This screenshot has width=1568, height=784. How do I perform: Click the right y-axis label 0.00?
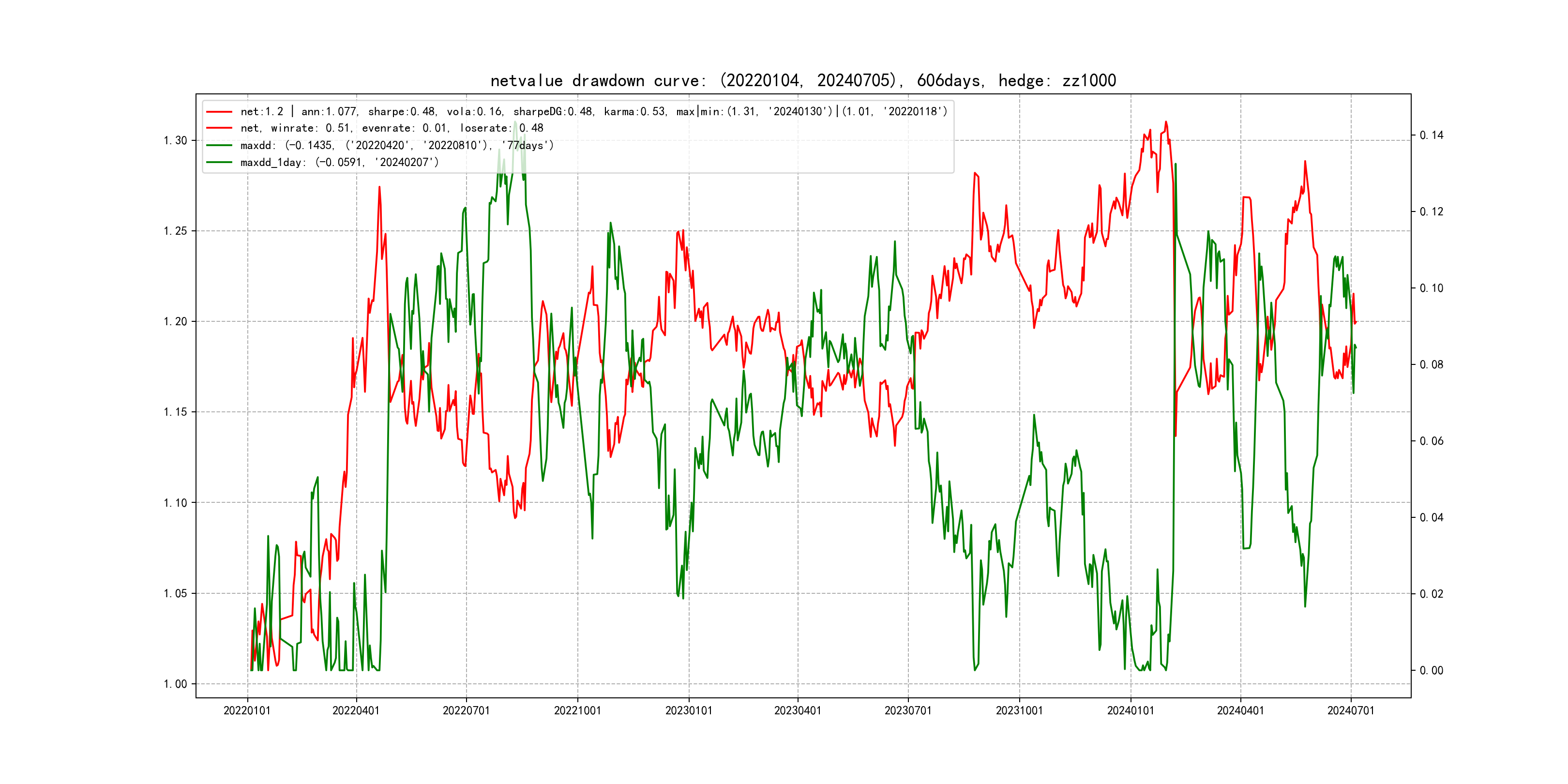point(1431,670)
